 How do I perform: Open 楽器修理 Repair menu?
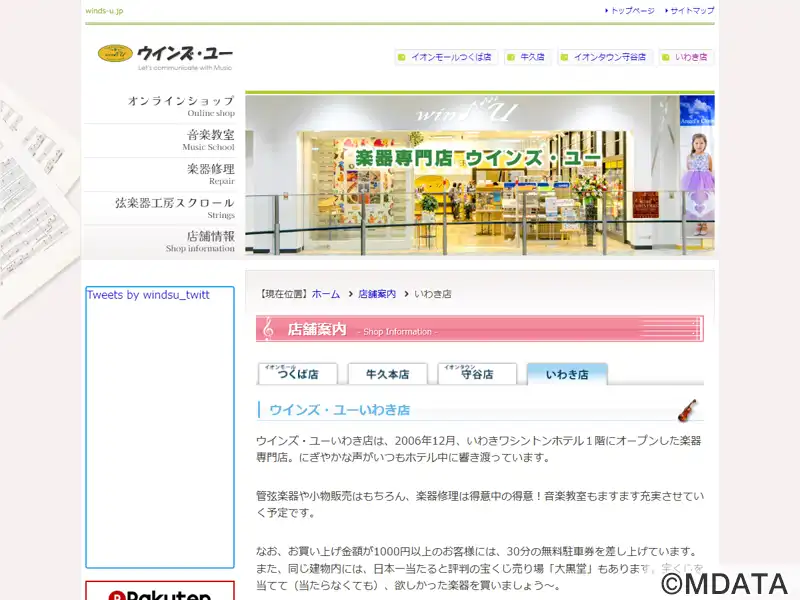coord(161,174)
